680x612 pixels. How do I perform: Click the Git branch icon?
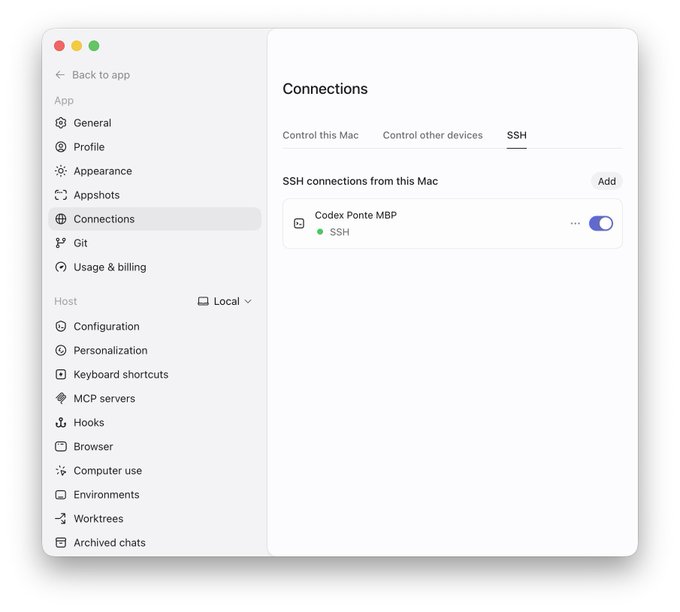pyautogui.click(x=61, y=243)
